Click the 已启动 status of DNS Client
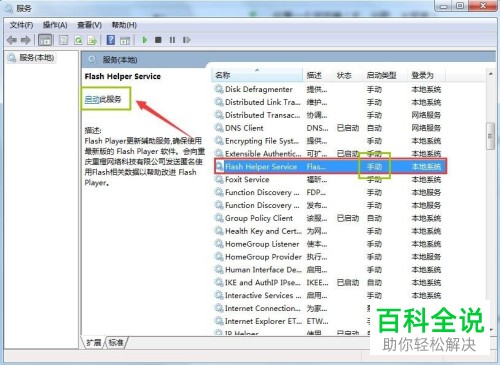The height and width of the screenshot is (365, 500). [x=348, y=128]
